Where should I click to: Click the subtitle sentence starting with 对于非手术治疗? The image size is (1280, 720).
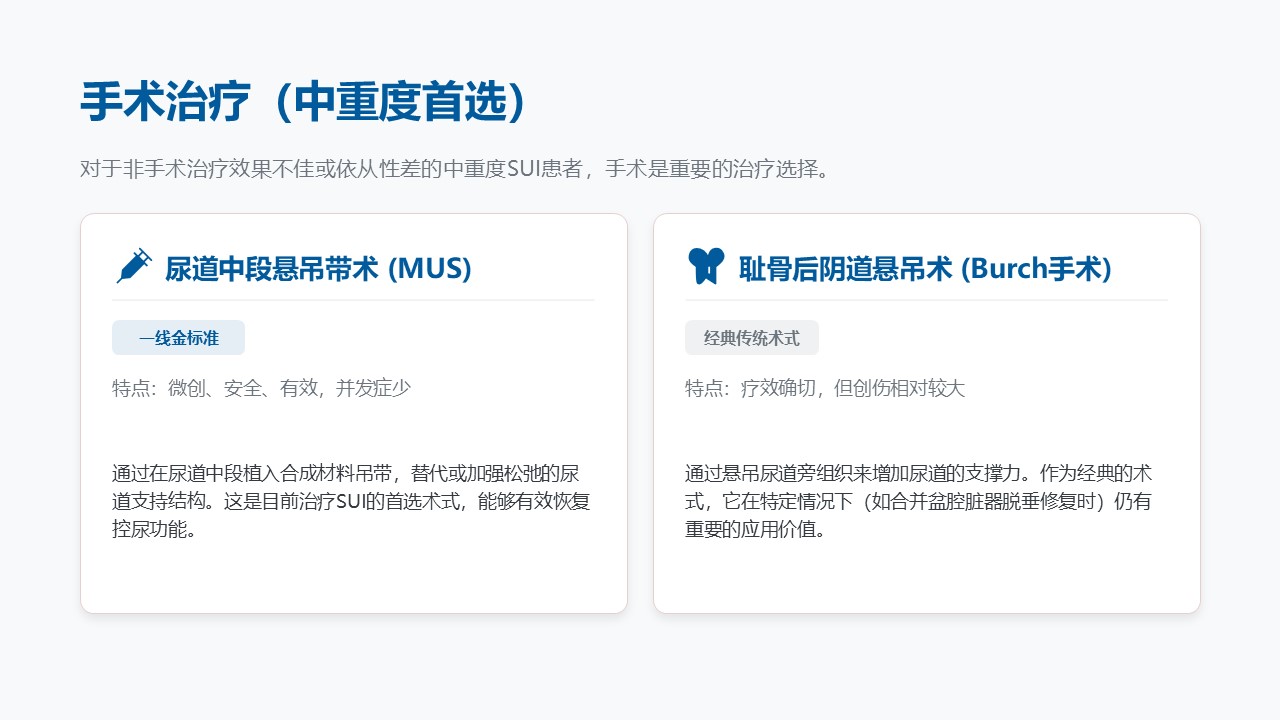(x=455, y=169)
